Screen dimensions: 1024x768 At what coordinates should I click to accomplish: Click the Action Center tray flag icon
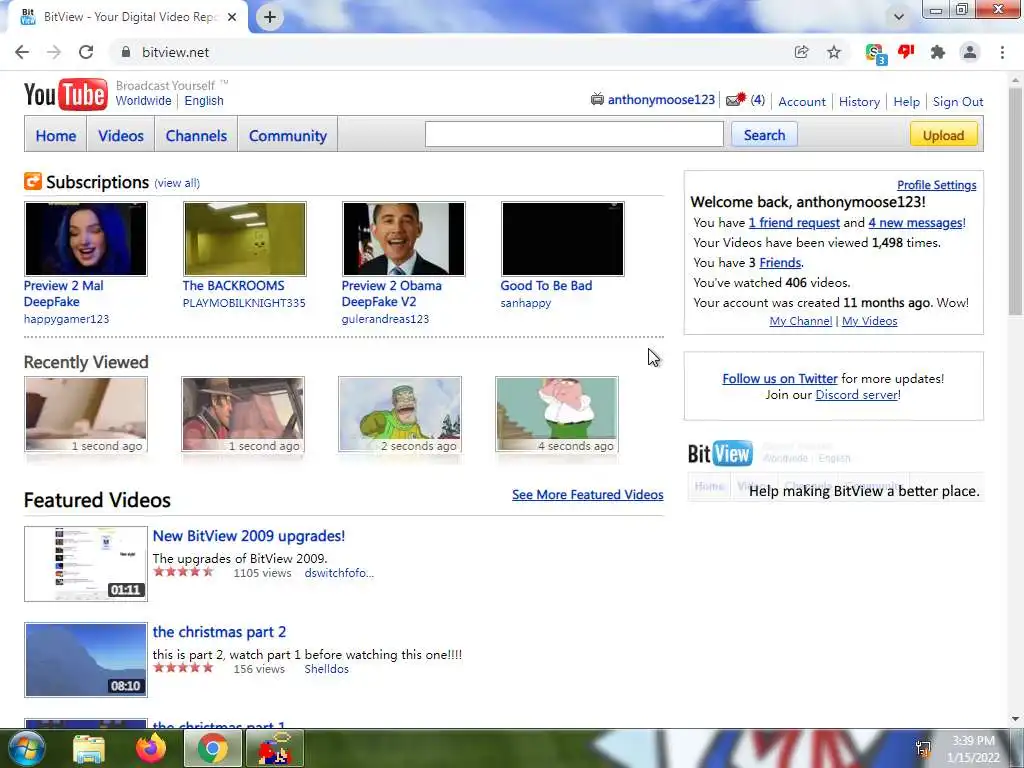tap(923, 749)
